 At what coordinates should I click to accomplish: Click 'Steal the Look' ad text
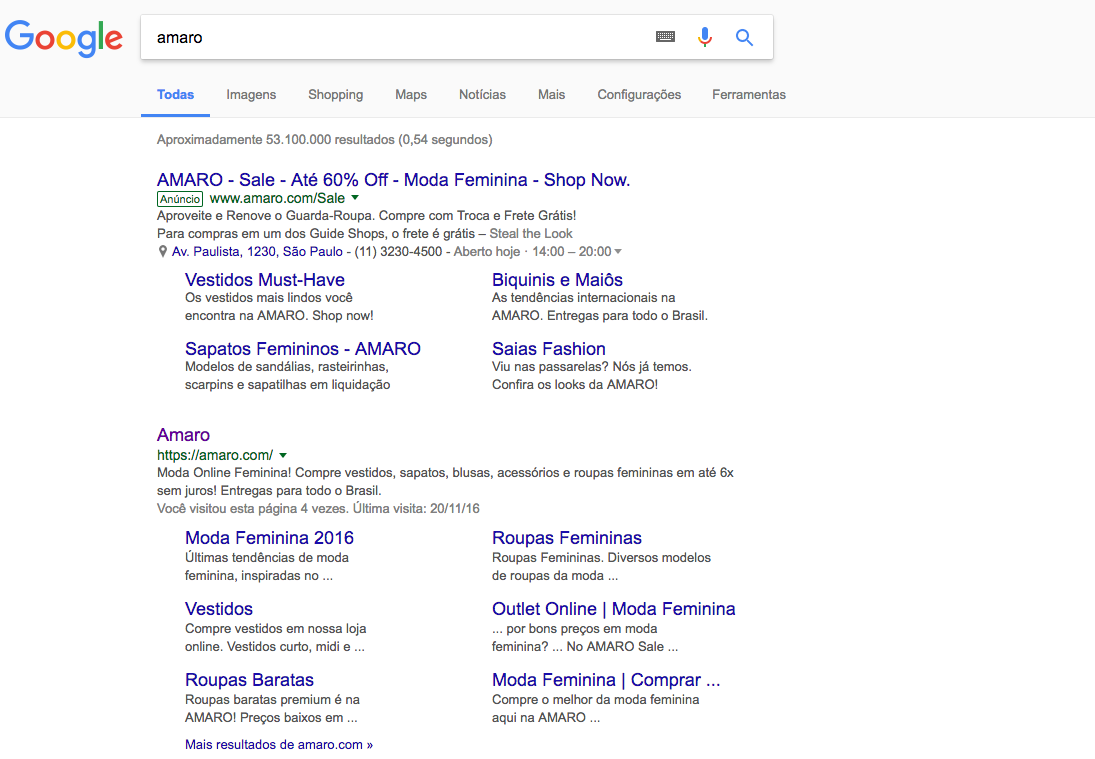[x=531, y=233]
